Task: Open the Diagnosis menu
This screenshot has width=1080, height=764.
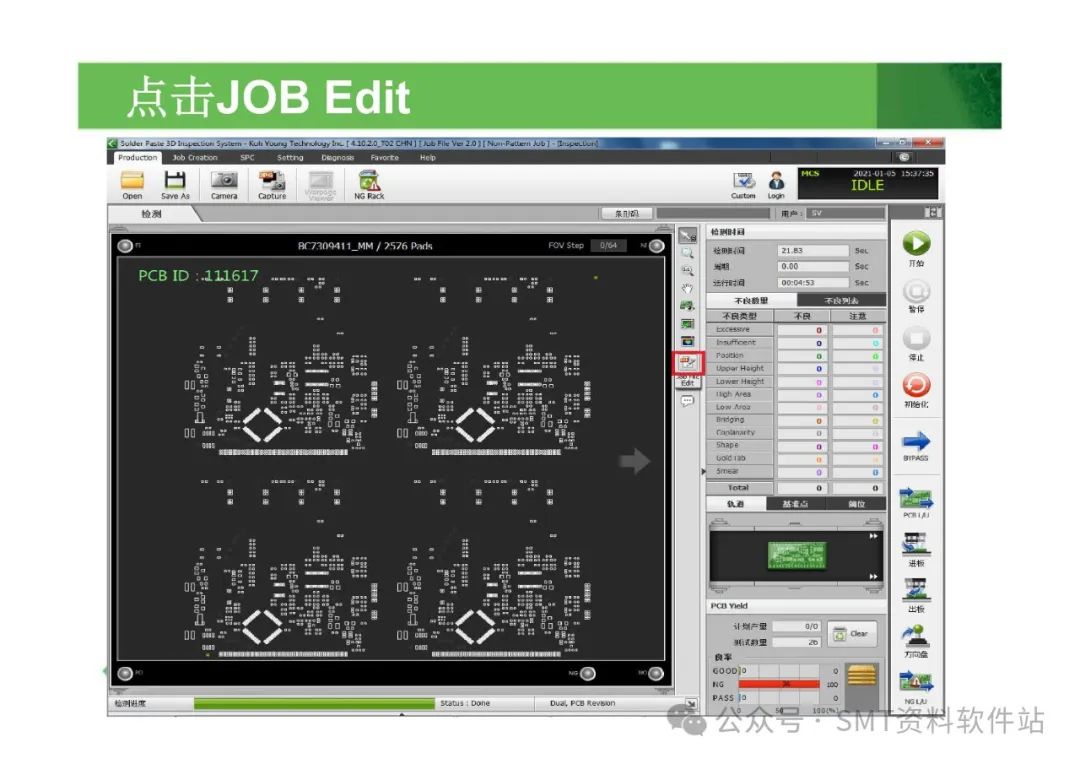Action: [338, 158]
